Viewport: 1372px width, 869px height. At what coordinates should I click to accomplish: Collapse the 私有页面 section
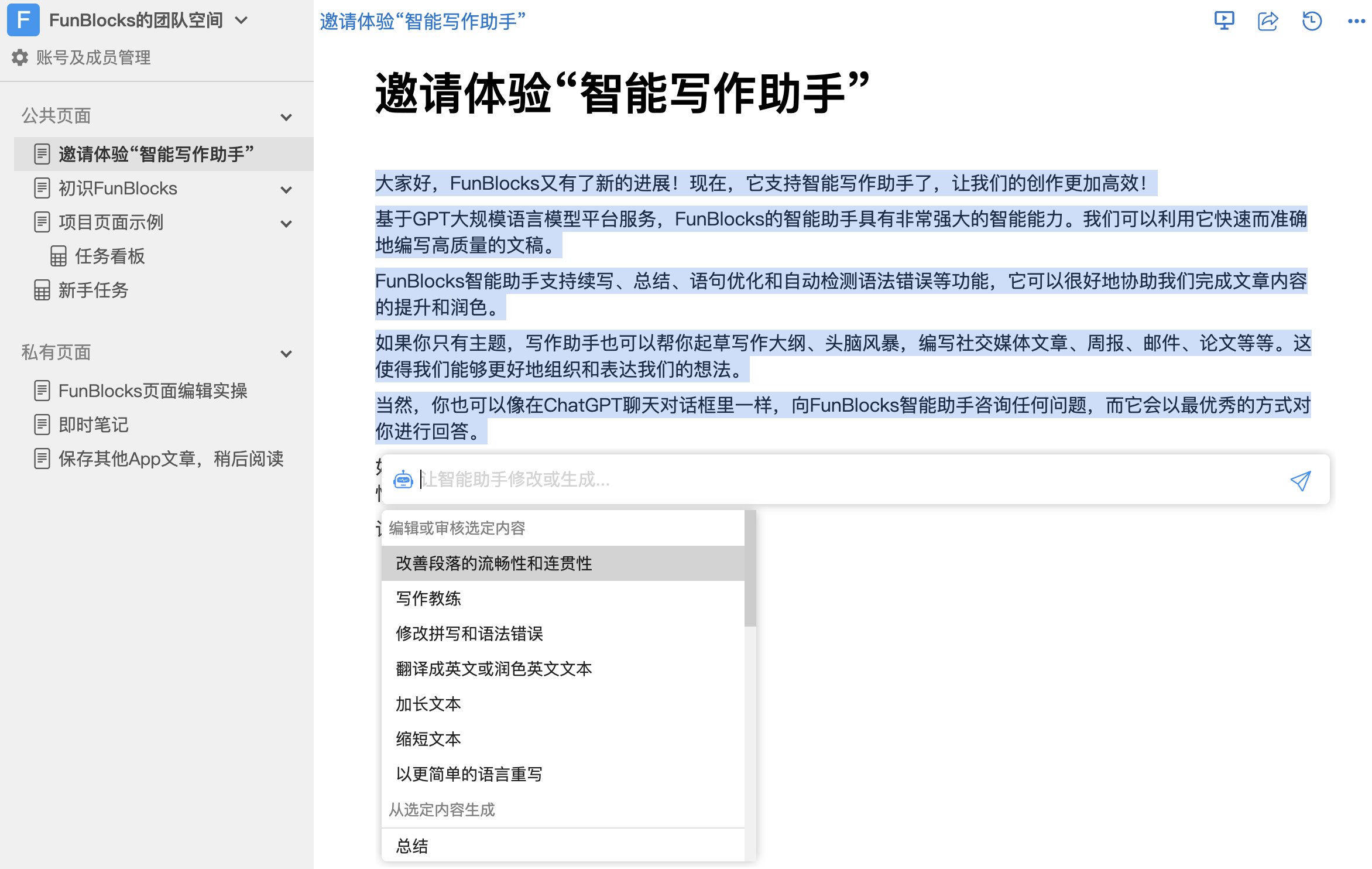[286, 354]
